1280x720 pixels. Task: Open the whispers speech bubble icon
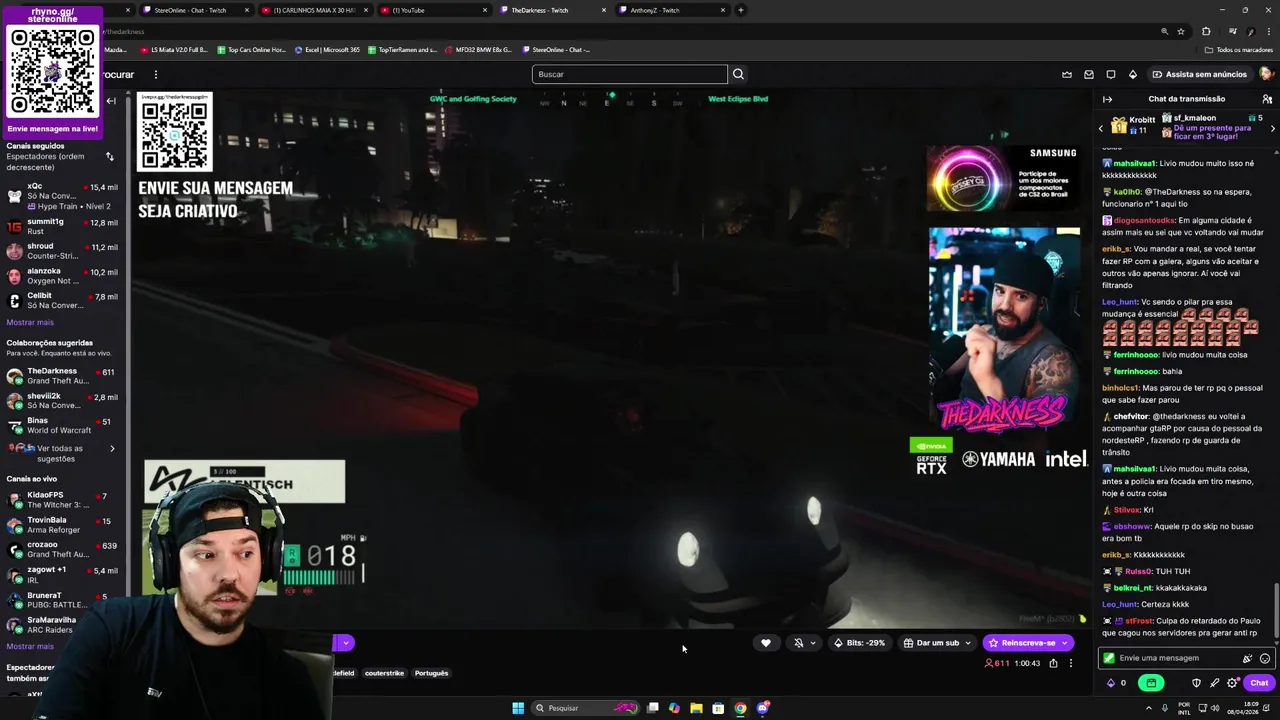pos(1111,74)
